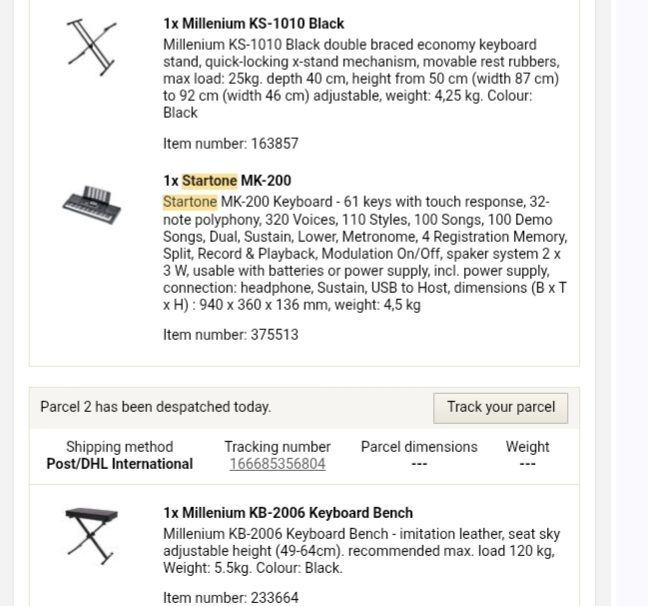Click Post/DHL International shipping method label
This screenshot has width=648, height=606.
click(120, 464)
